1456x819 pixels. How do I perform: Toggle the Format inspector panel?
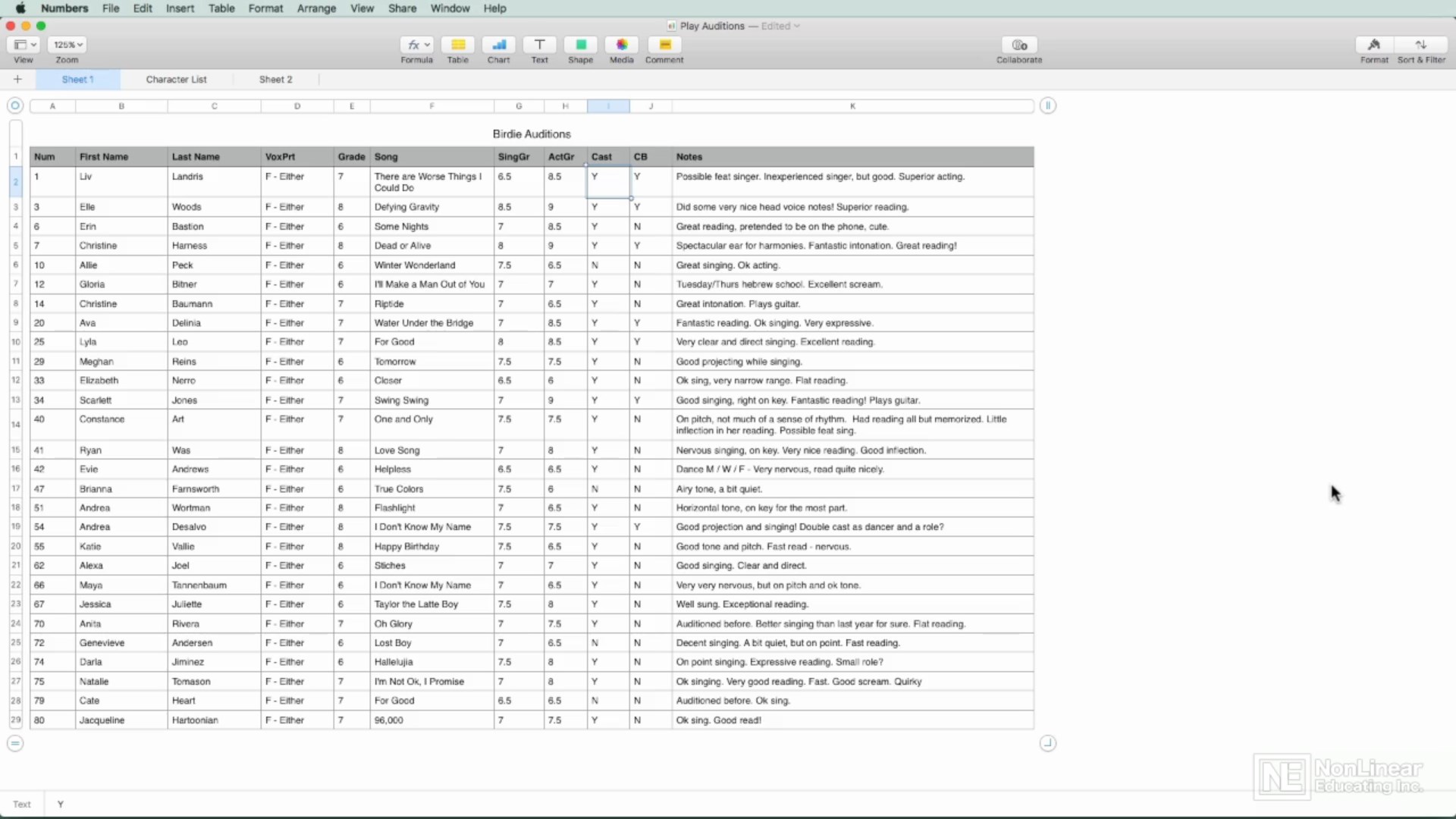(1373, 45)
